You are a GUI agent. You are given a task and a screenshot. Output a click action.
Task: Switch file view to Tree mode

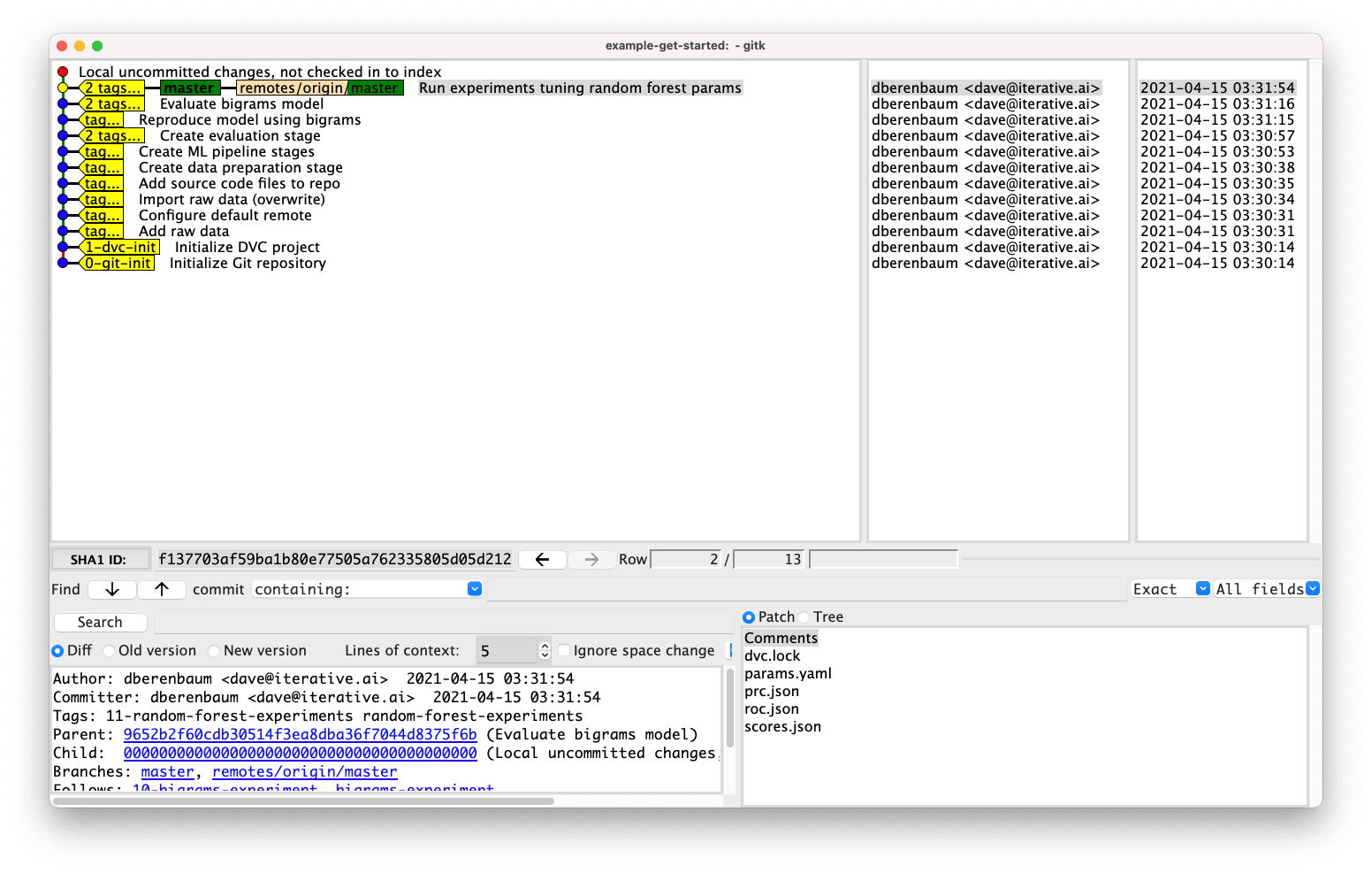coord(804,617)
